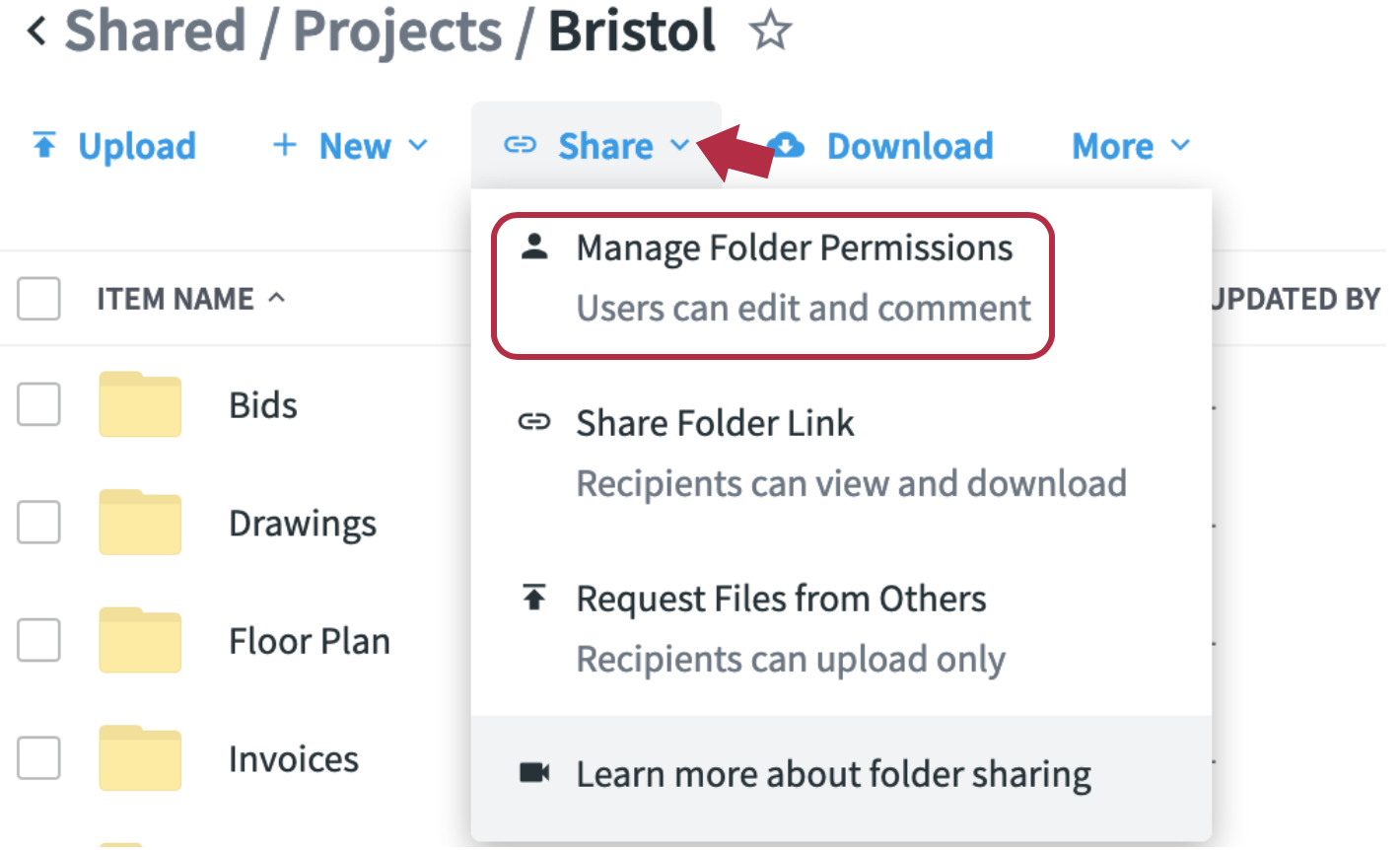
Task: Click the Invoices folder icon
Action: (x=140, y=758)
